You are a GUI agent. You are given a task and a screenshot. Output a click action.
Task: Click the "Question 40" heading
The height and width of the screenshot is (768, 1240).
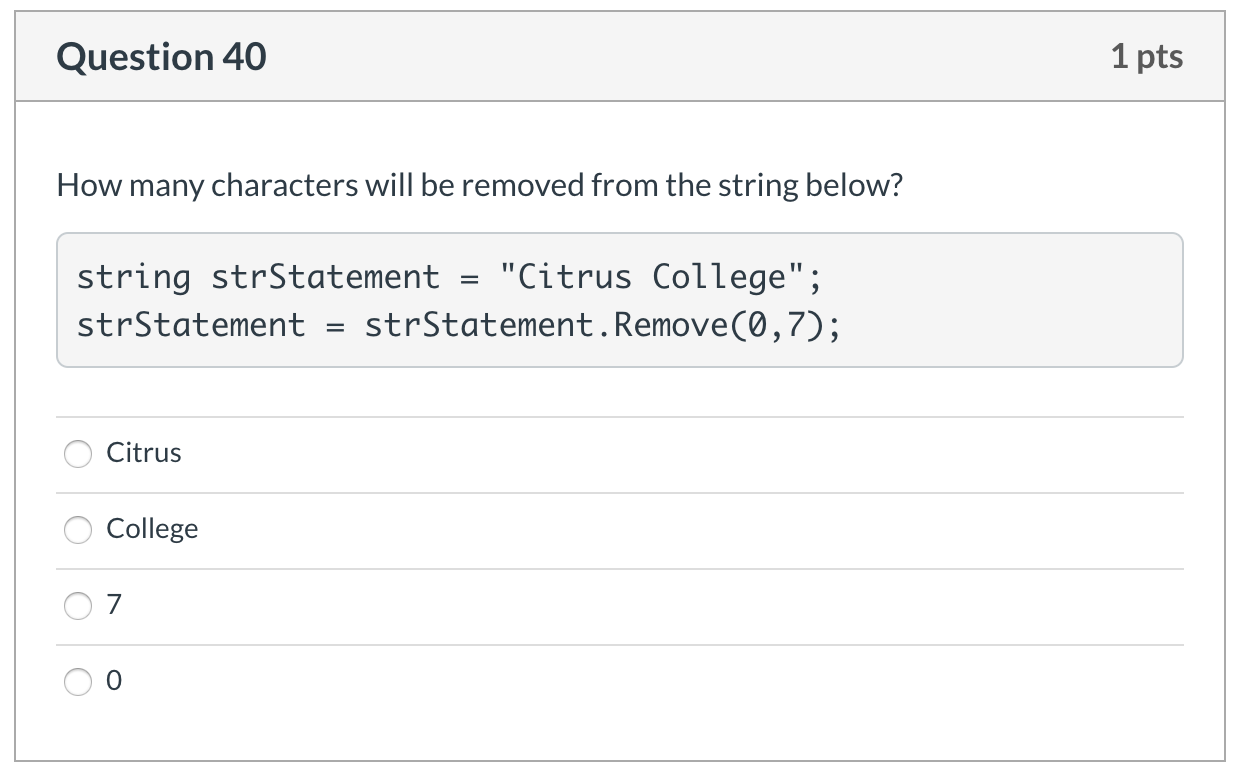[162, 57]
